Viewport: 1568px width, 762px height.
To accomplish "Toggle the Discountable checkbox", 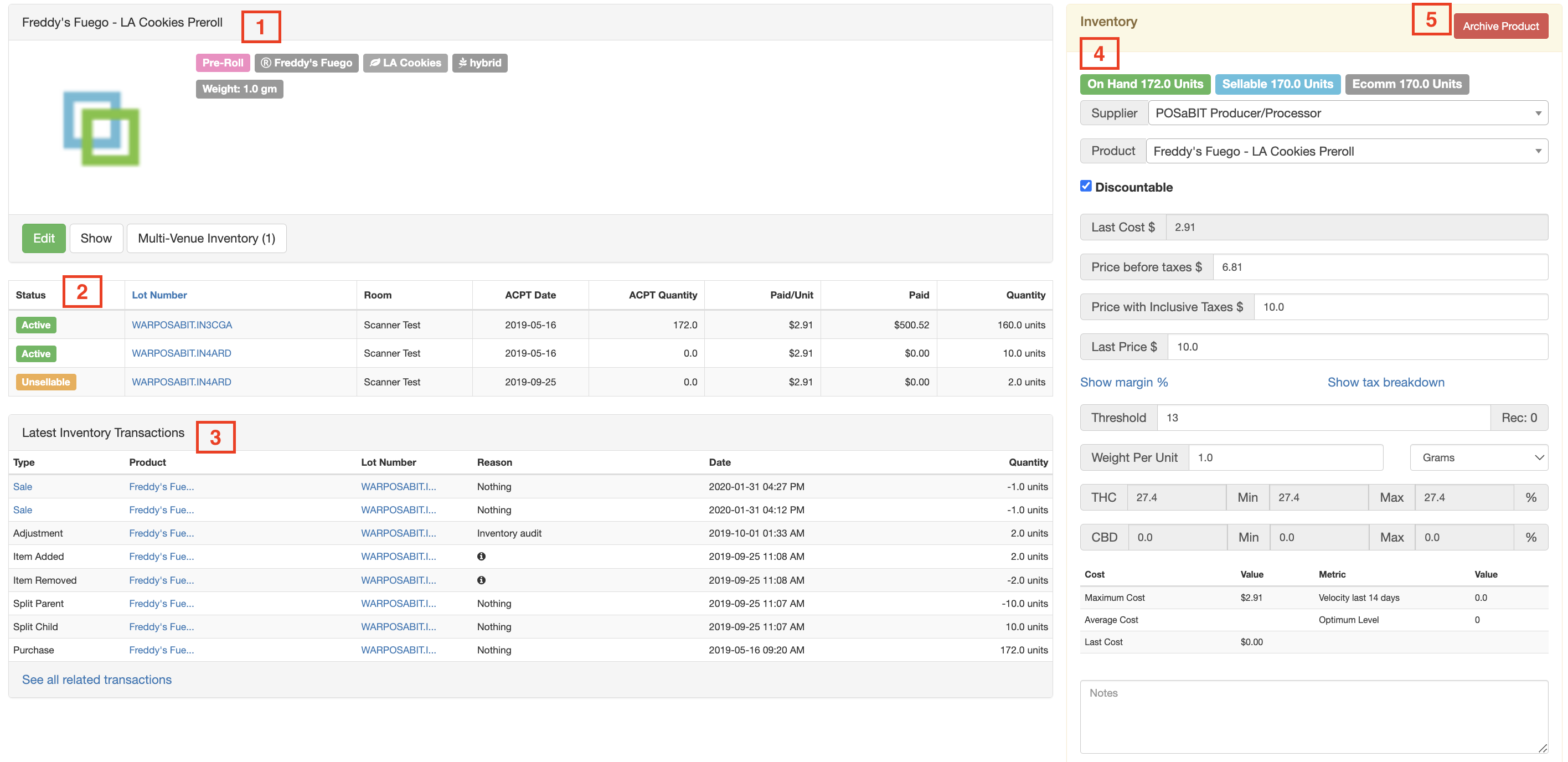I will click(1086, 186).
